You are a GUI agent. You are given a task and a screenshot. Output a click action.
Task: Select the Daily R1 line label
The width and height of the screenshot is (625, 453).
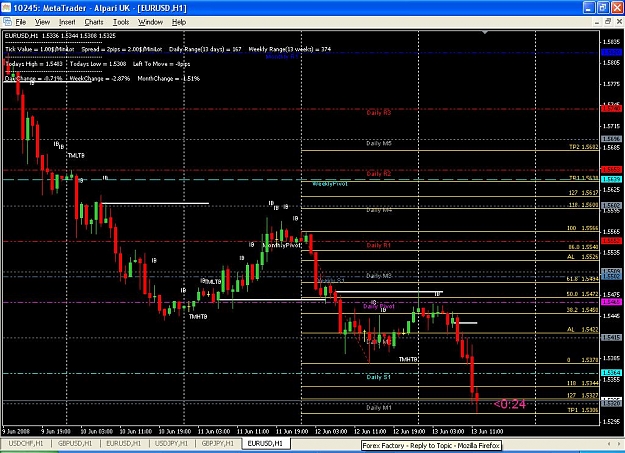(x=379, y=245)
